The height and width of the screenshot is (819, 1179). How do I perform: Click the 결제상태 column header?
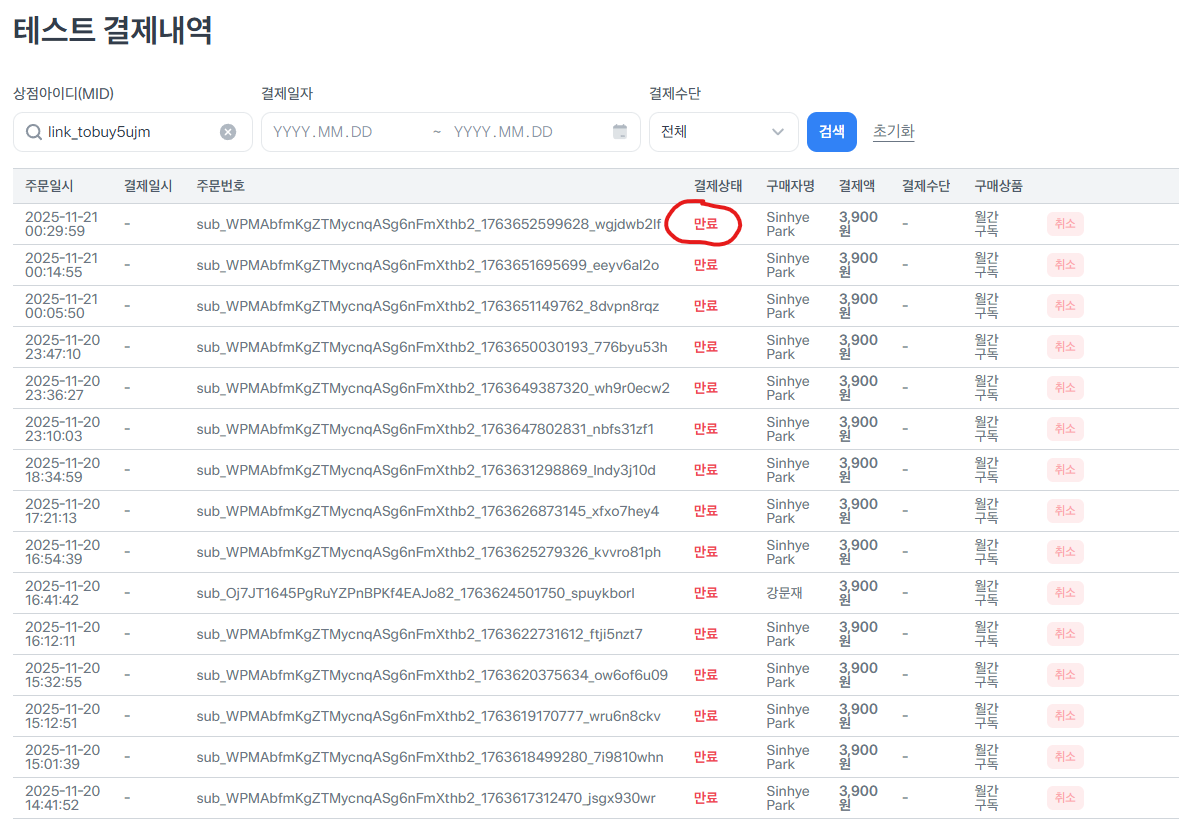pos(717,187)
